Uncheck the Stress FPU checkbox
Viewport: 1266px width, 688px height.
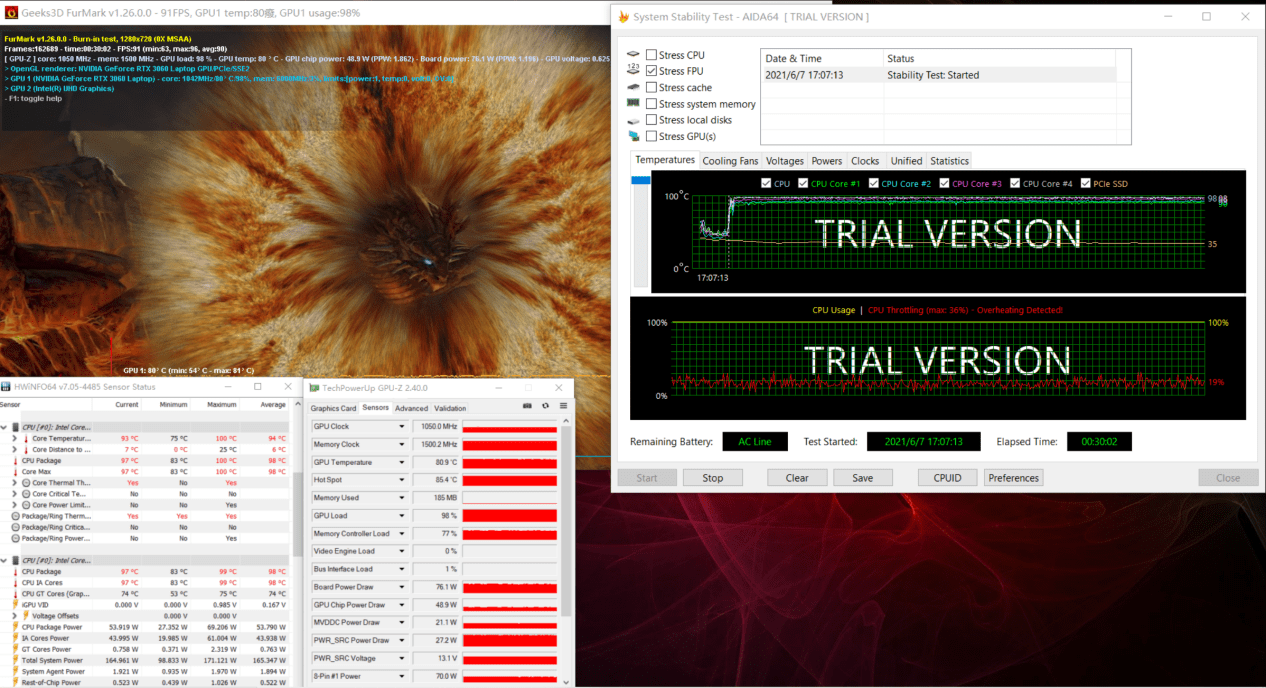click(652, 71)
